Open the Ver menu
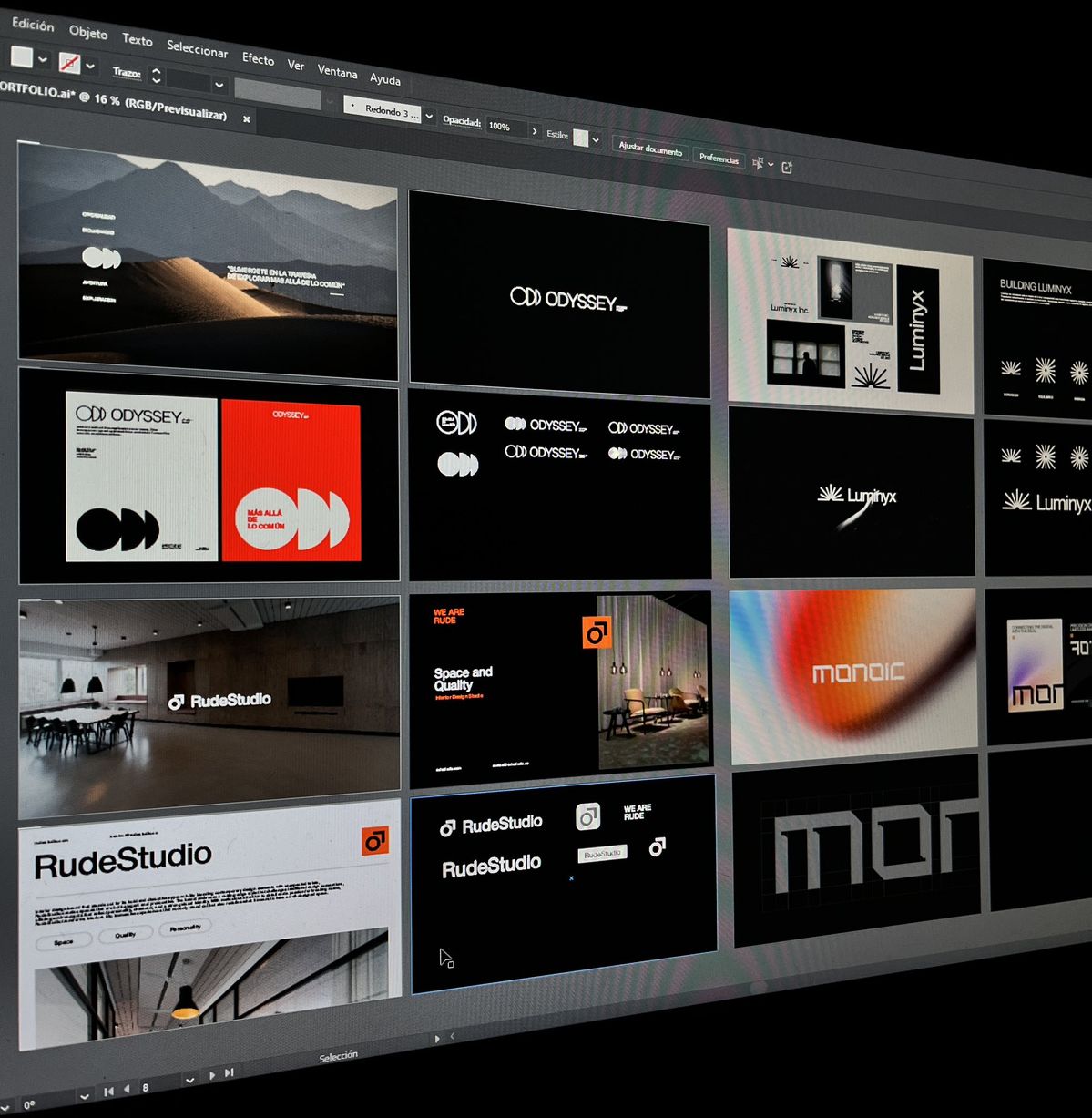 (x=296, y=65)
